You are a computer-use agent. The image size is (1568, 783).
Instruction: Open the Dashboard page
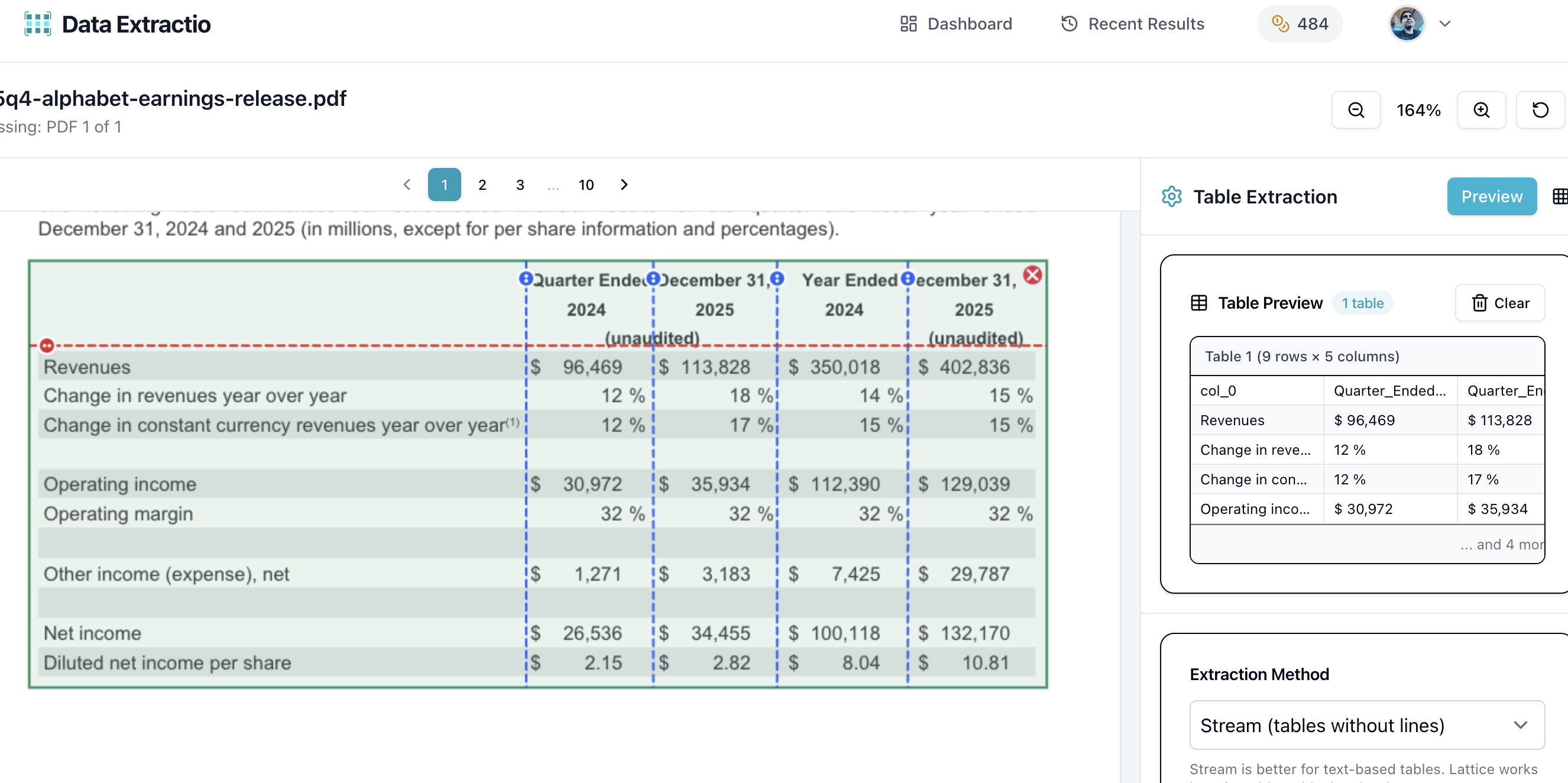pyautogui.click(x=955, y=24)
